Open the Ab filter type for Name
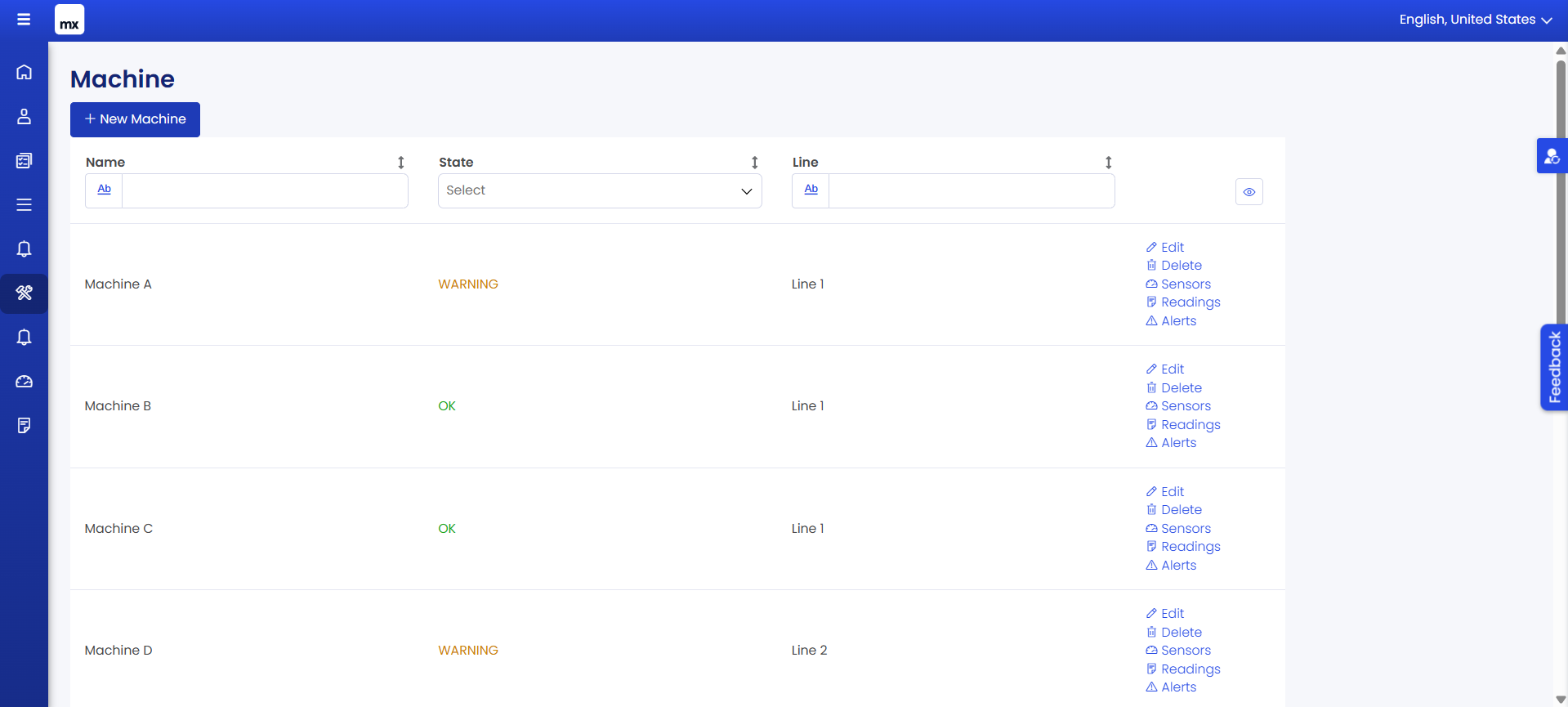Image resolution: width=1568 pixels, height=707 pixels. click(x=104, y=190)
